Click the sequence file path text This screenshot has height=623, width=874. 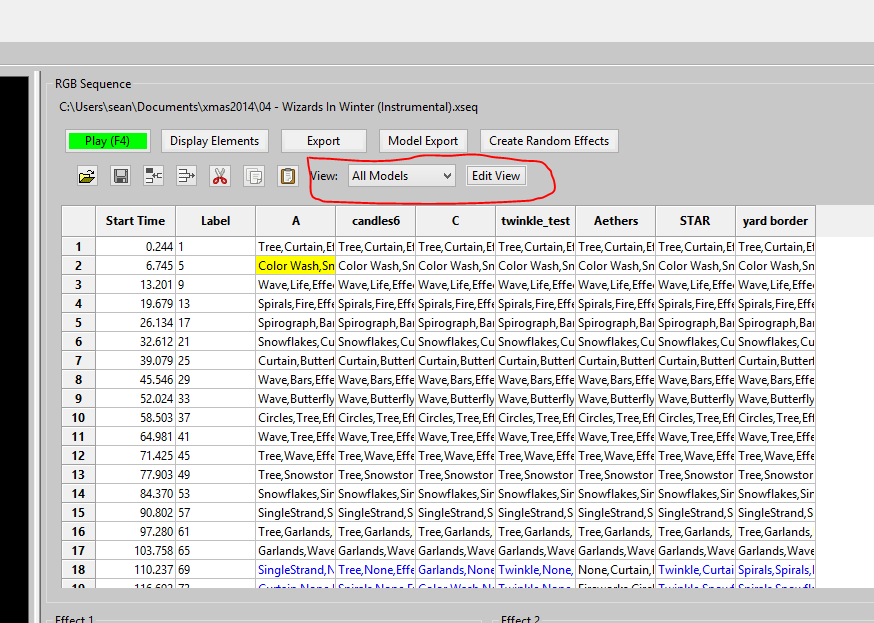click(x=268, y=107)
